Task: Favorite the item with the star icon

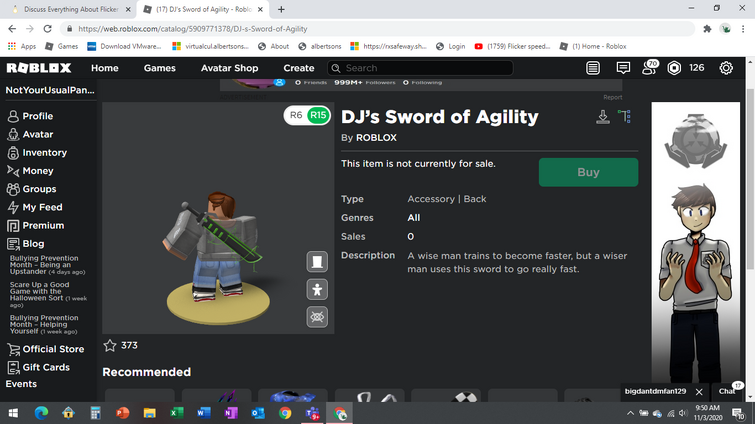Action: click(110, 345)
